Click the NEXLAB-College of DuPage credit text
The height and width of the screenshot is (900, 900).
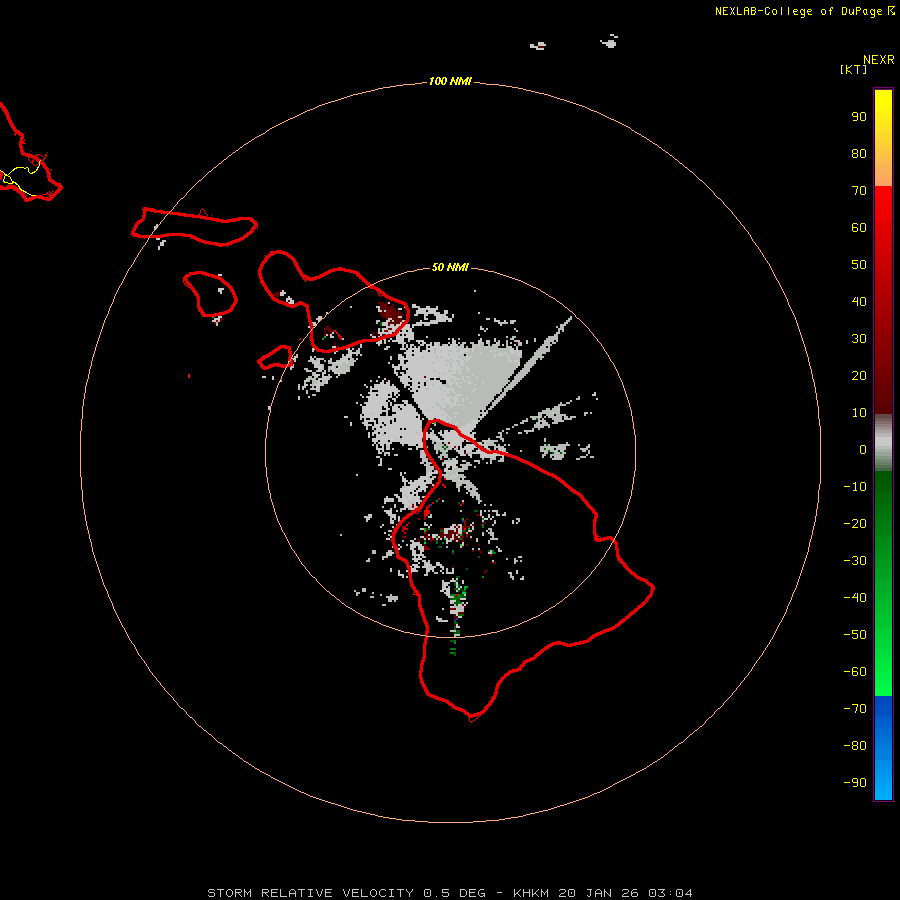[x=804, y=11]
